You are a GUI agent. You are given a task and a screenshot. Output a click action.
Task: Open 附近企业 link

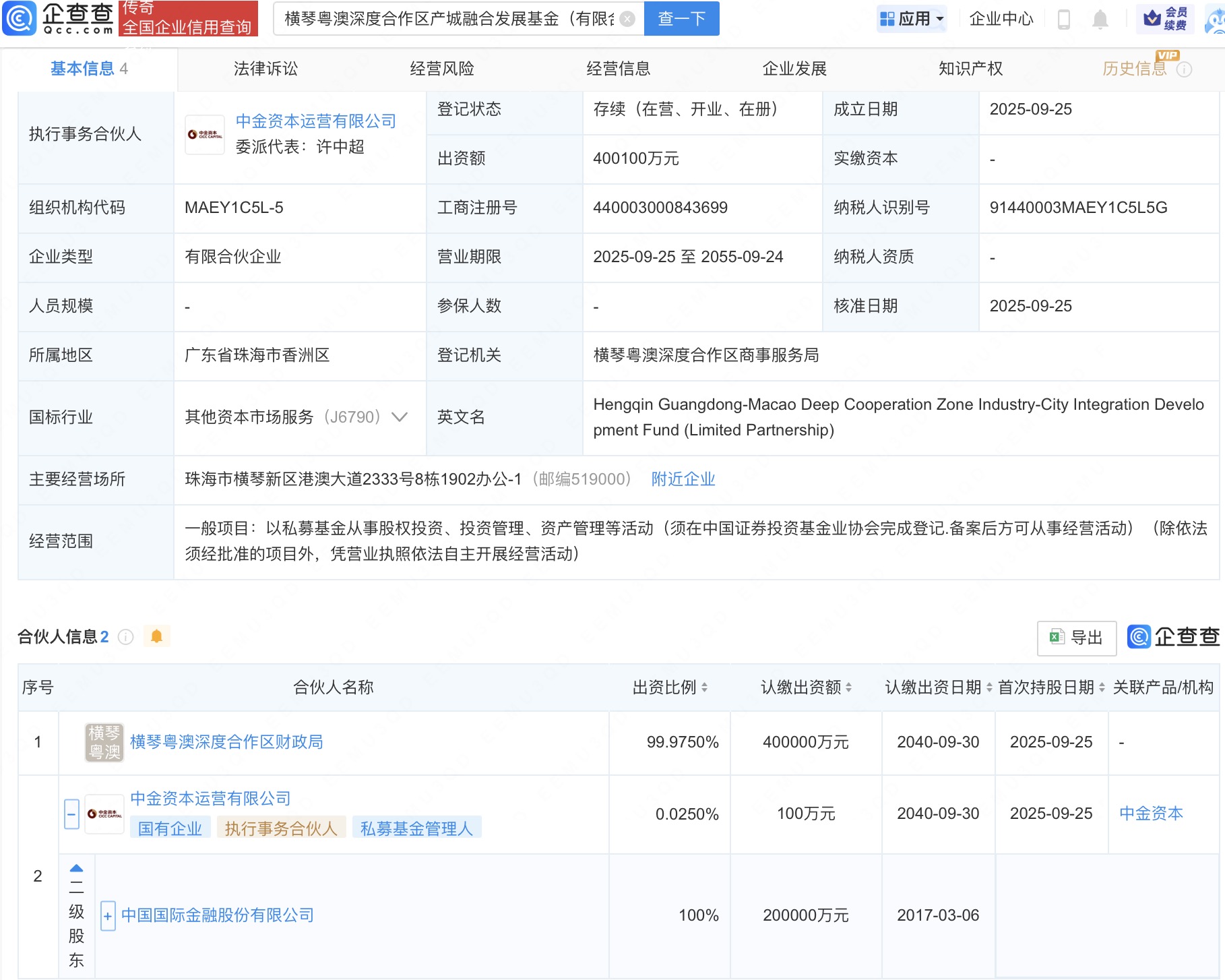tap(683, 479)
